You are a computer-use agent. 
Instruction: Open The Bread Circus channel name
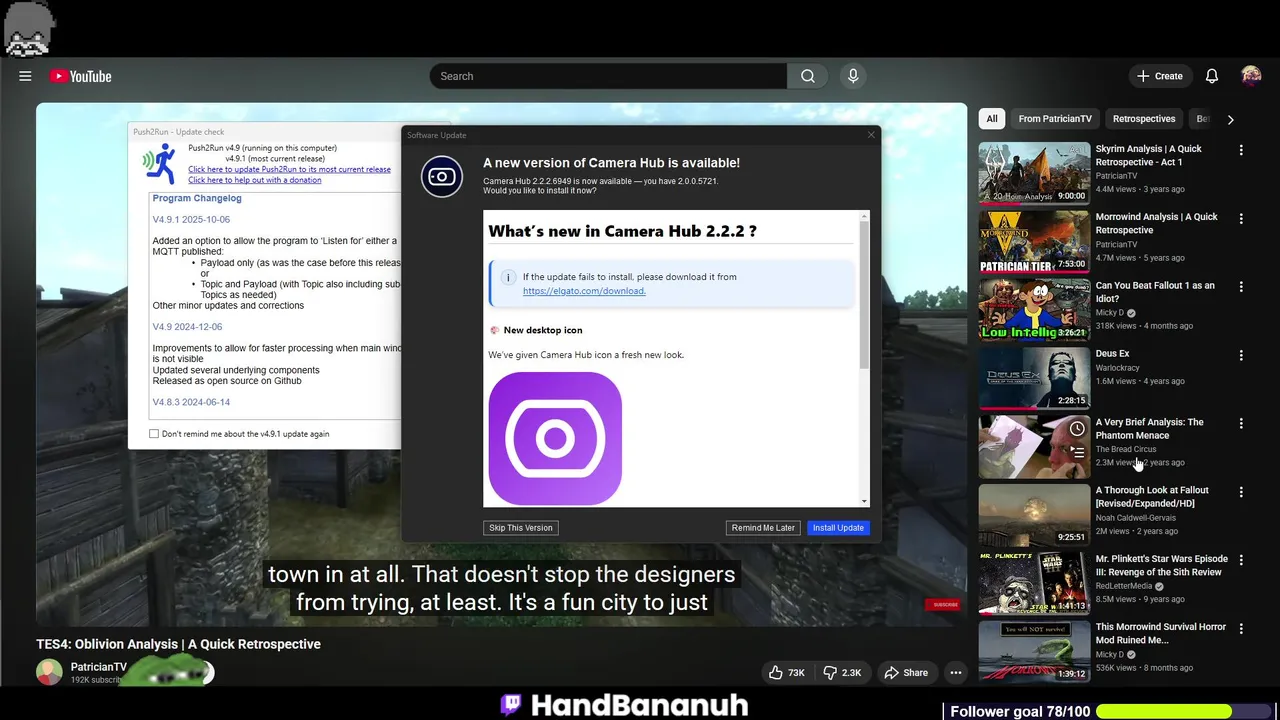pos(1126,449)
